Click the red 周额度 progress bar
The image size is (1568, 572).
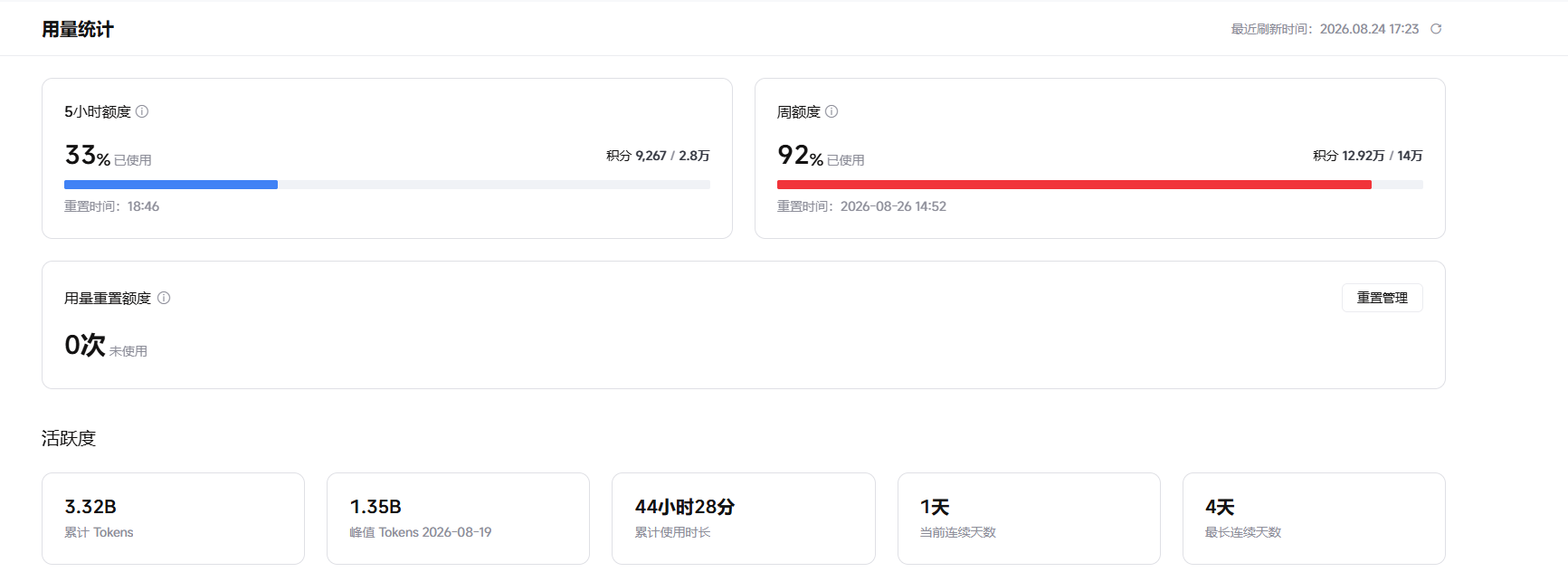click(x=1099, y=185)
